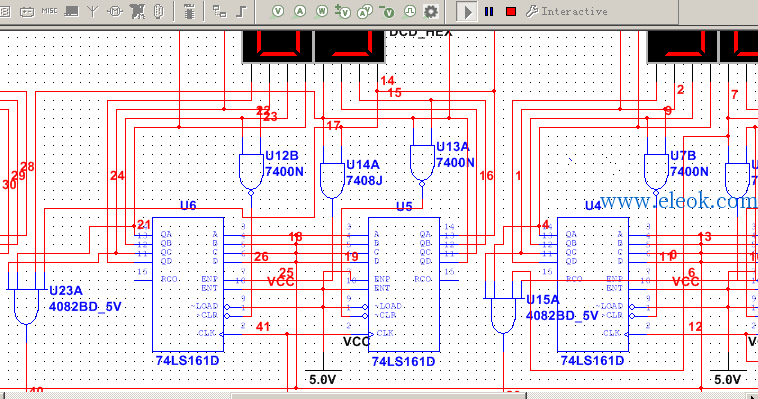Select the Place Power Source battery icon
Image resolution: width=758 pixels, height=399 pixels.
(x=27, y=11)
